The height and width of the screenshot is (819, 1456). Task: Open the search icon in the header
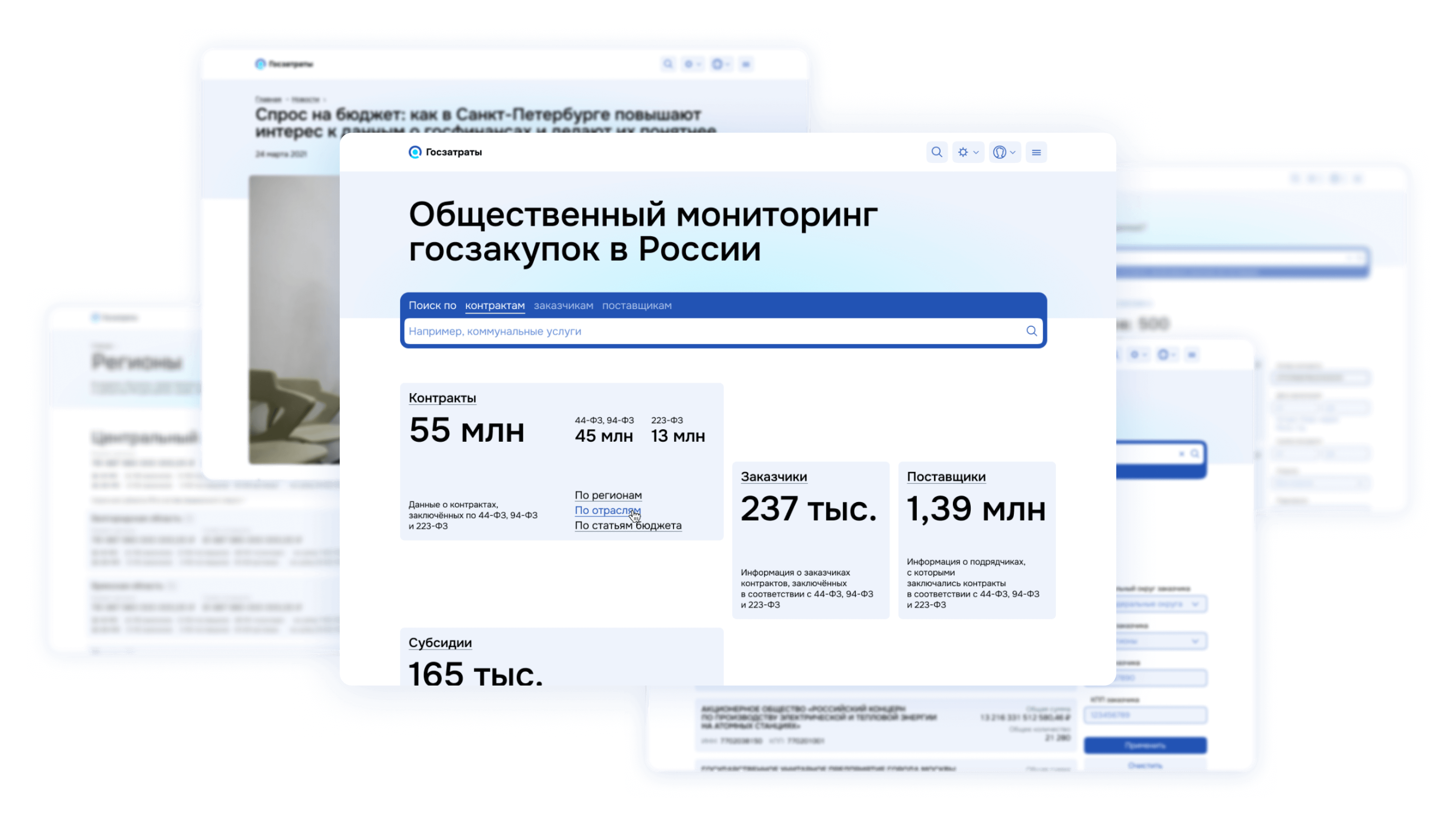click(937, 152)
